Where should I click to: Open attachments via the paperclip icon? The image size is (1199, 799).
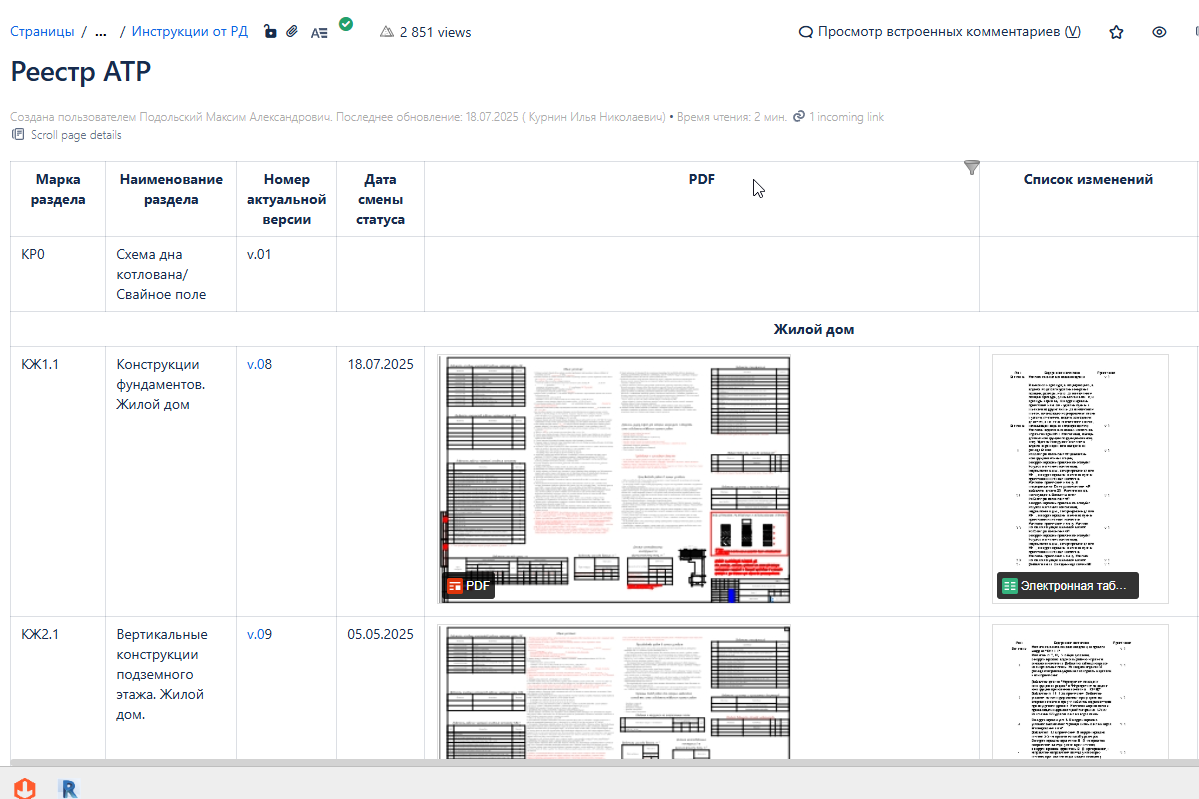tap(292, 31)
